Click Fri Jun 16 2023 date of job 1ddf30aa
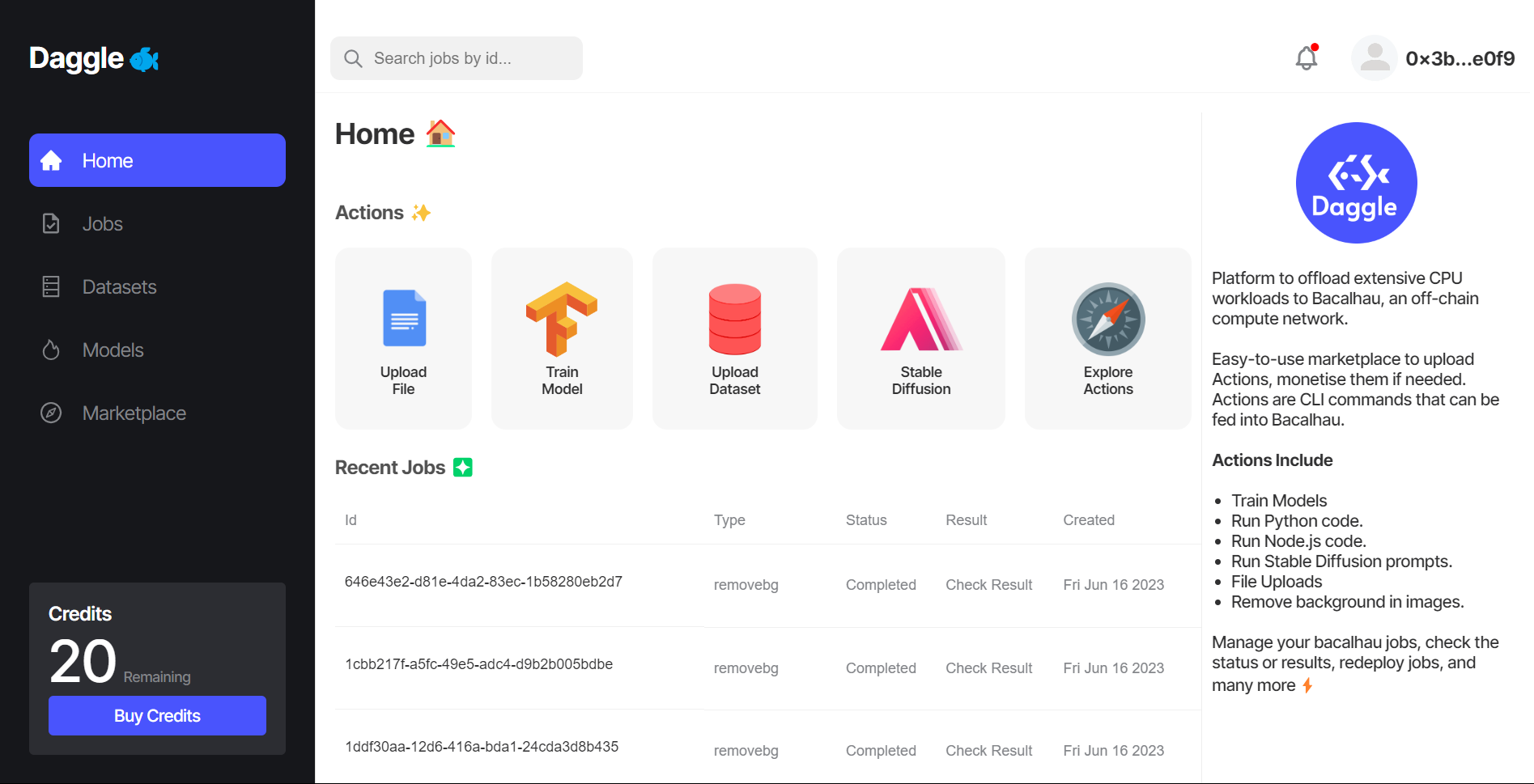The height and width of the screenshot is (784, 1534). (1114, 750)
